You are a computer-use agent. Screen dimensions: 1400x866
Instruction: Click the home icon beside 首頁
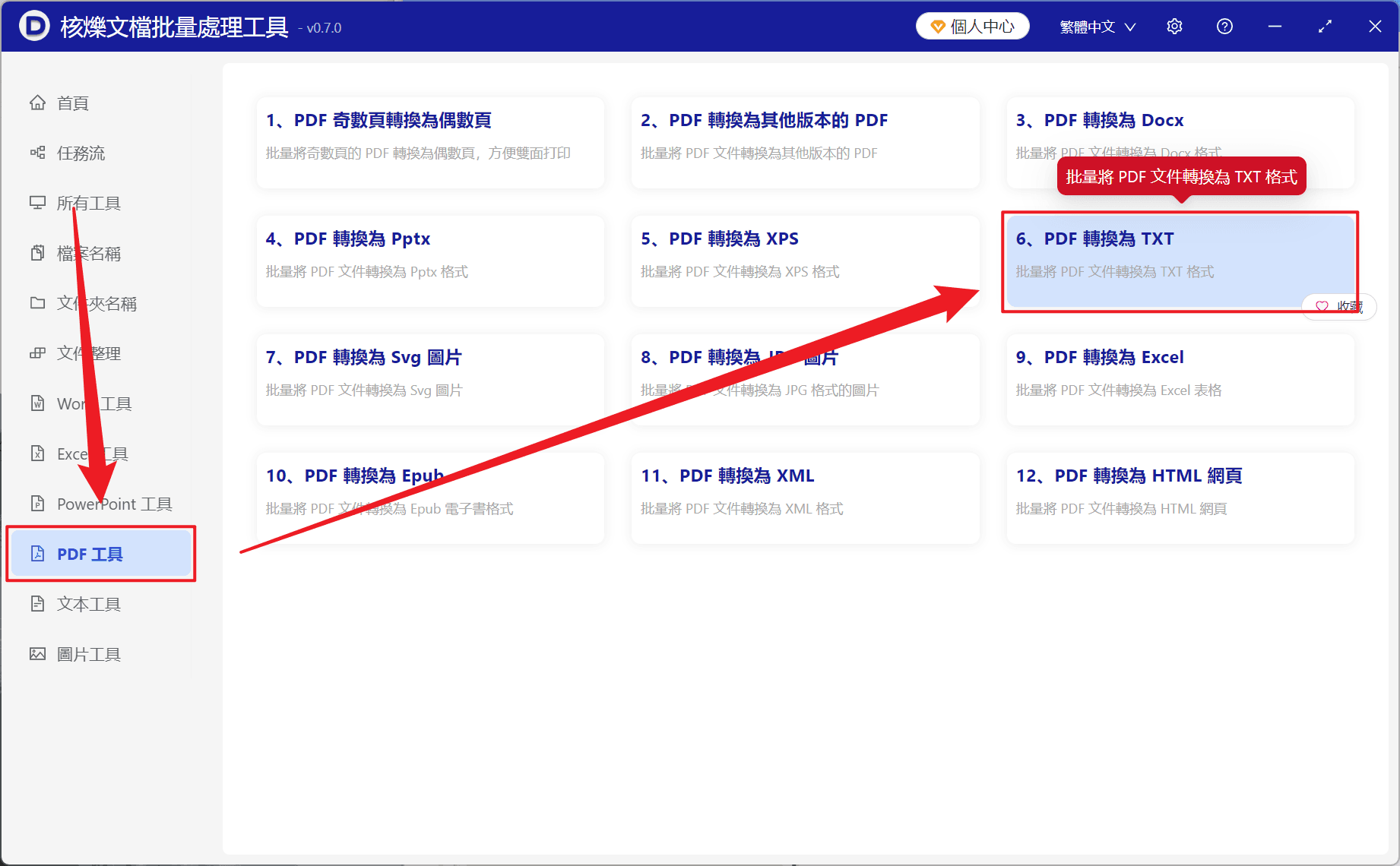coord(37,103)
